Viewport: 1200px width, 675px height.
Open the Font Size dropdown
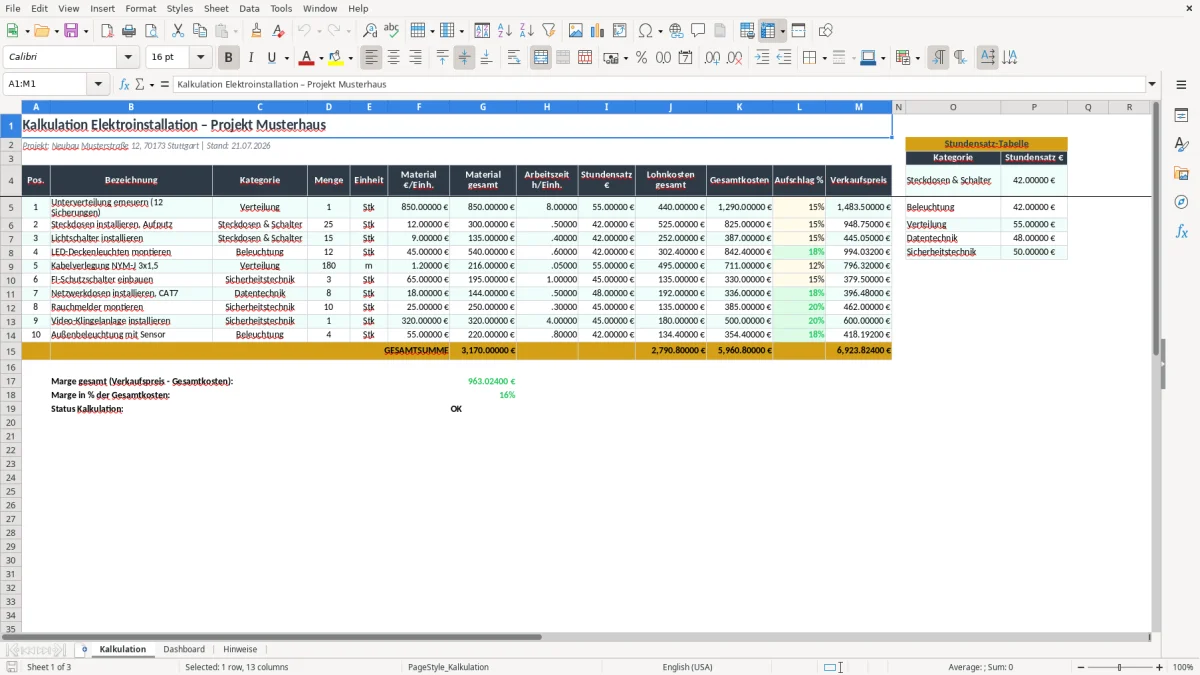coord(200,58)
